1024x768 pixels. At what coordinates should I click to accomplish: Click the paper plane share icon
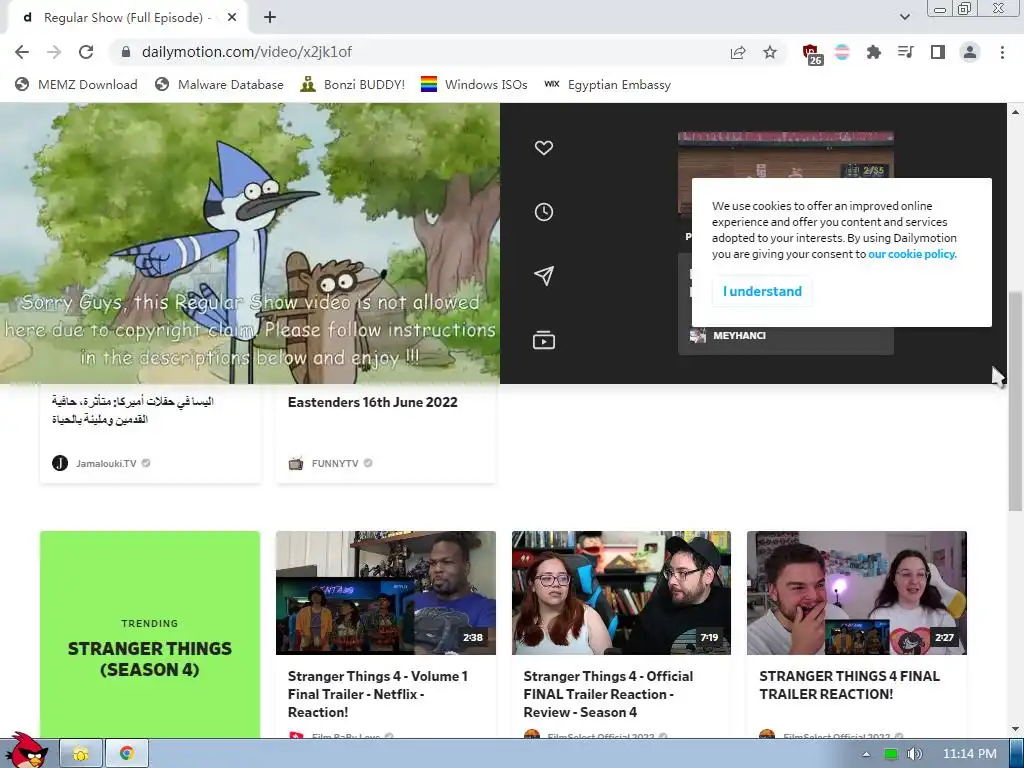tap(543, 276)
